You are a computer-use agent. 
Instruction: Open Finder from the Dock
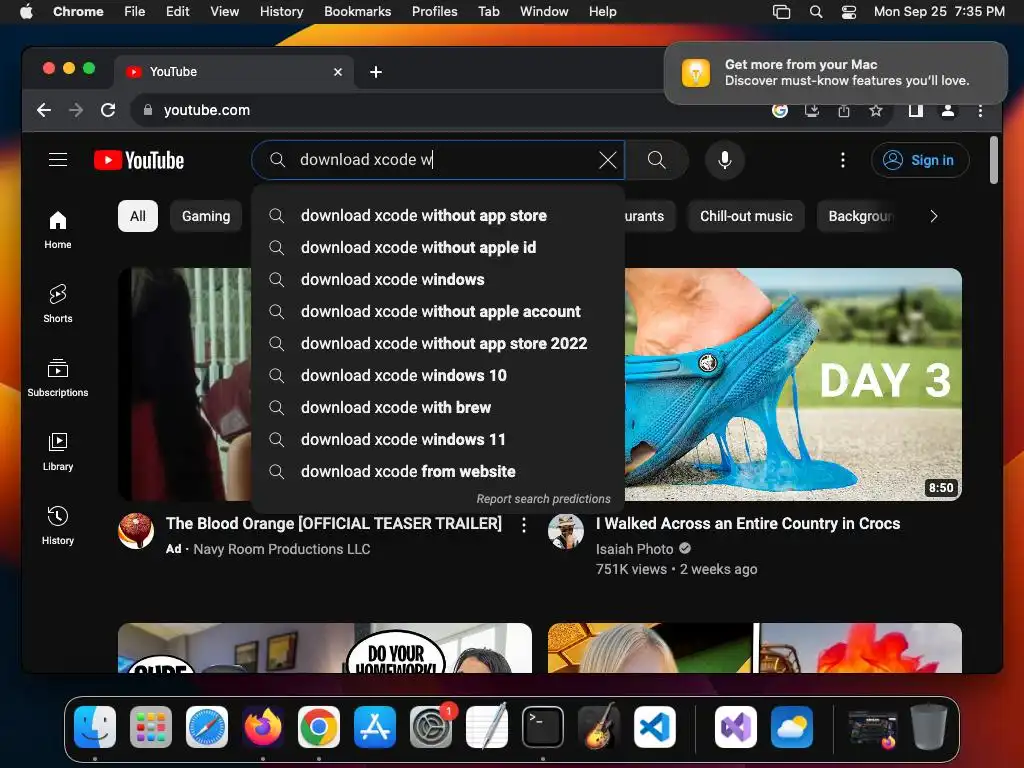click(95, 727)
